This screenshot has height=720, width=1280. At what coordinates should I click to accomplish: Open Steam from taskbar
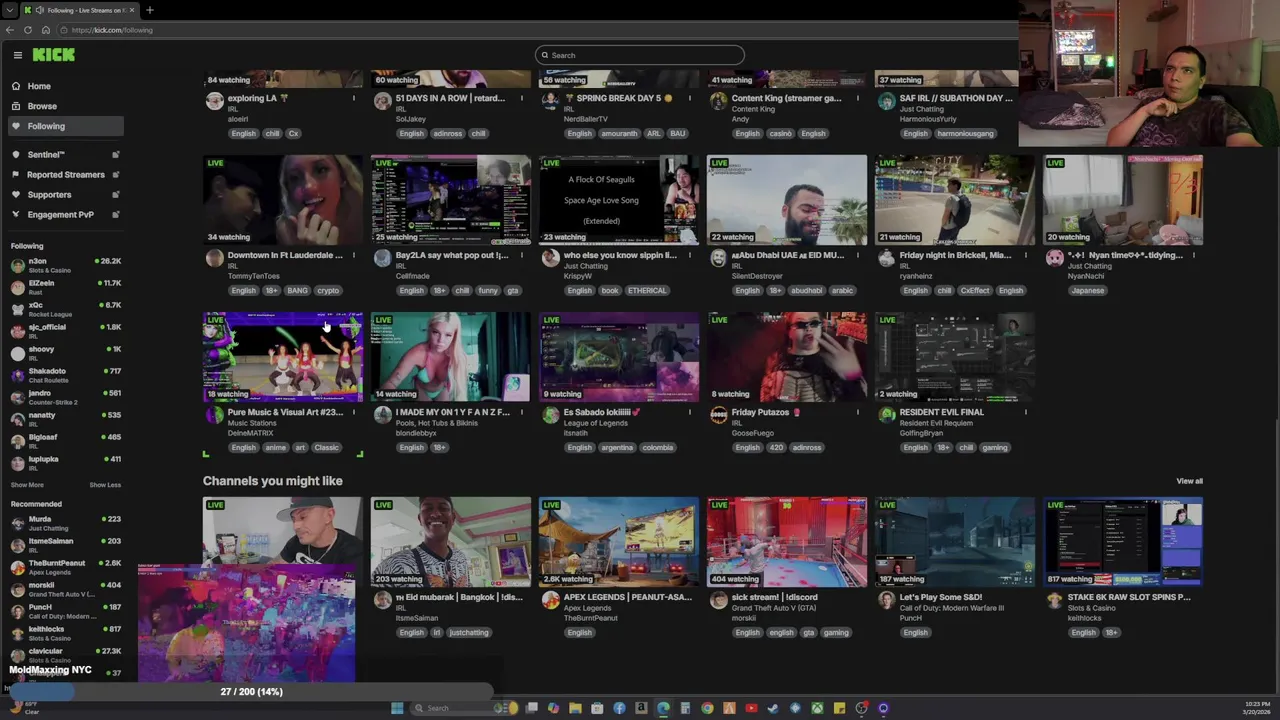coord(773,708)
